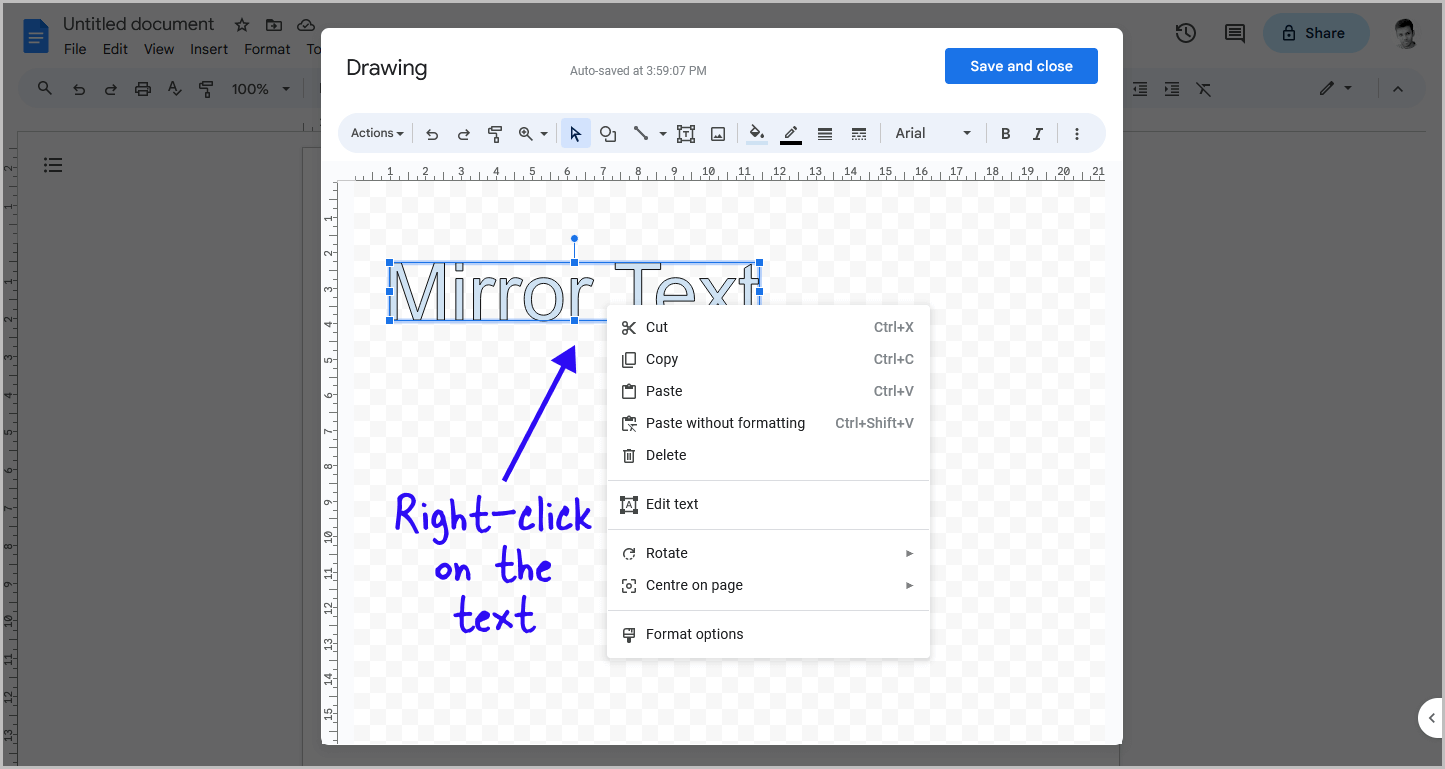Click the decrease indent icon in Docs
Image resolution: width=1445 pixels, height=769 pixels.
1140,89
